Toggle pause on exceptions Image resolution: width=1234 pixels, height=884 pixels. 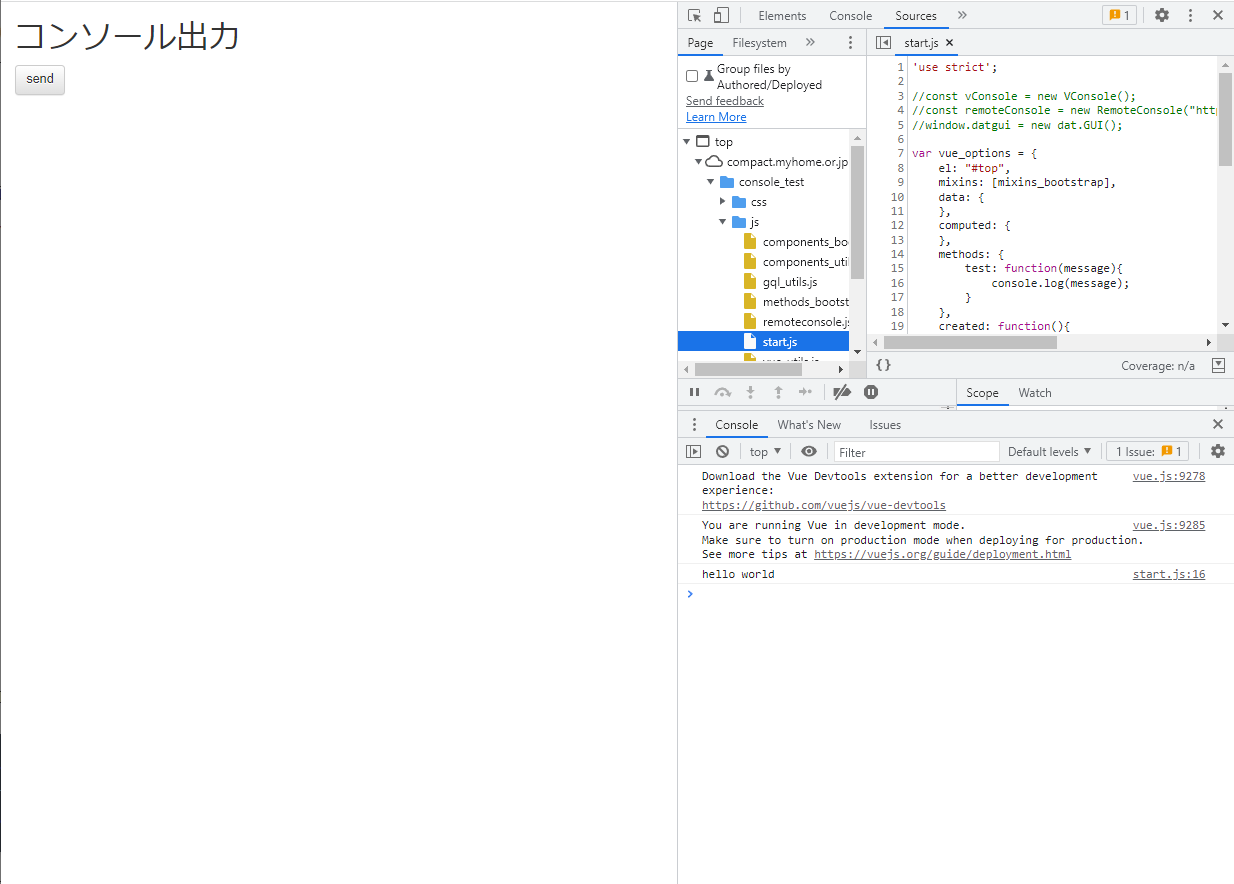pos(870,392)
